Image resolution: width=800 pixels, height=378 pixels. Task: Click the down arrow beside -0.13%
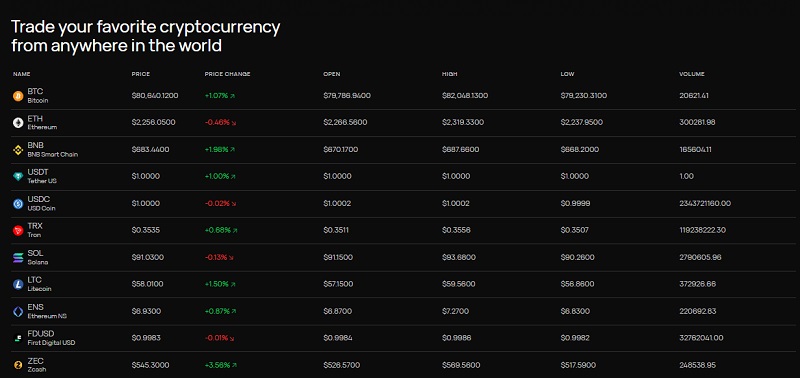coord(231,258)
